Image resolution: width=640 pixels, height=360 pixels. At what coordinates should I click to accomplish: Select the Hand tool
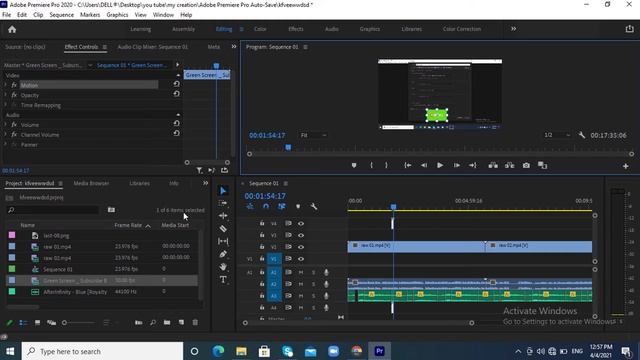pos(223,267)
